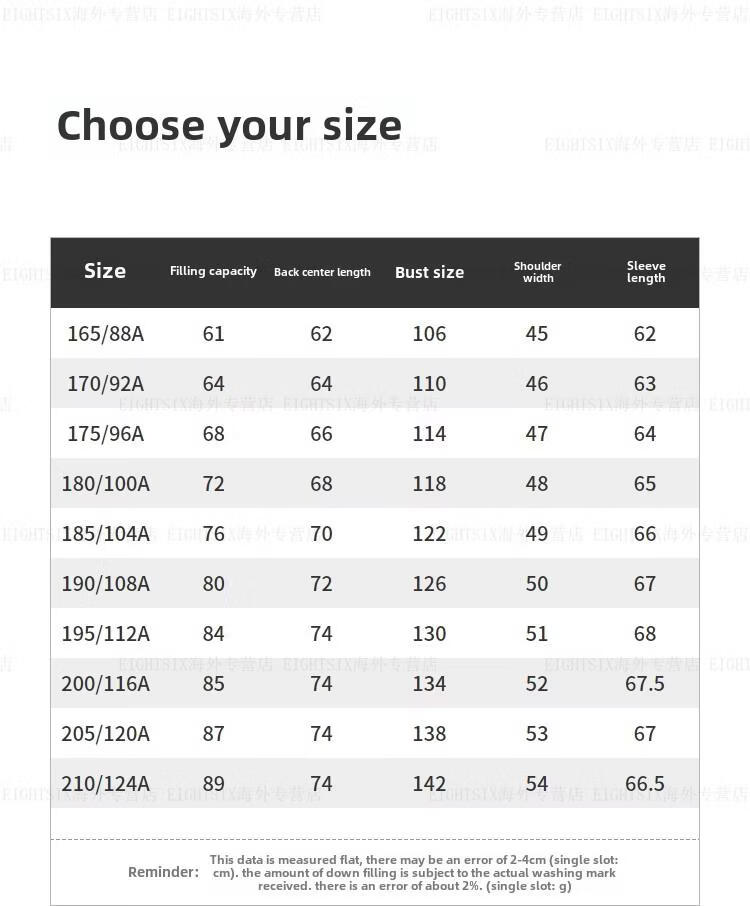750x906 pixels.
Task: Click the bust size value 142
Action: [x=429, y=783]
